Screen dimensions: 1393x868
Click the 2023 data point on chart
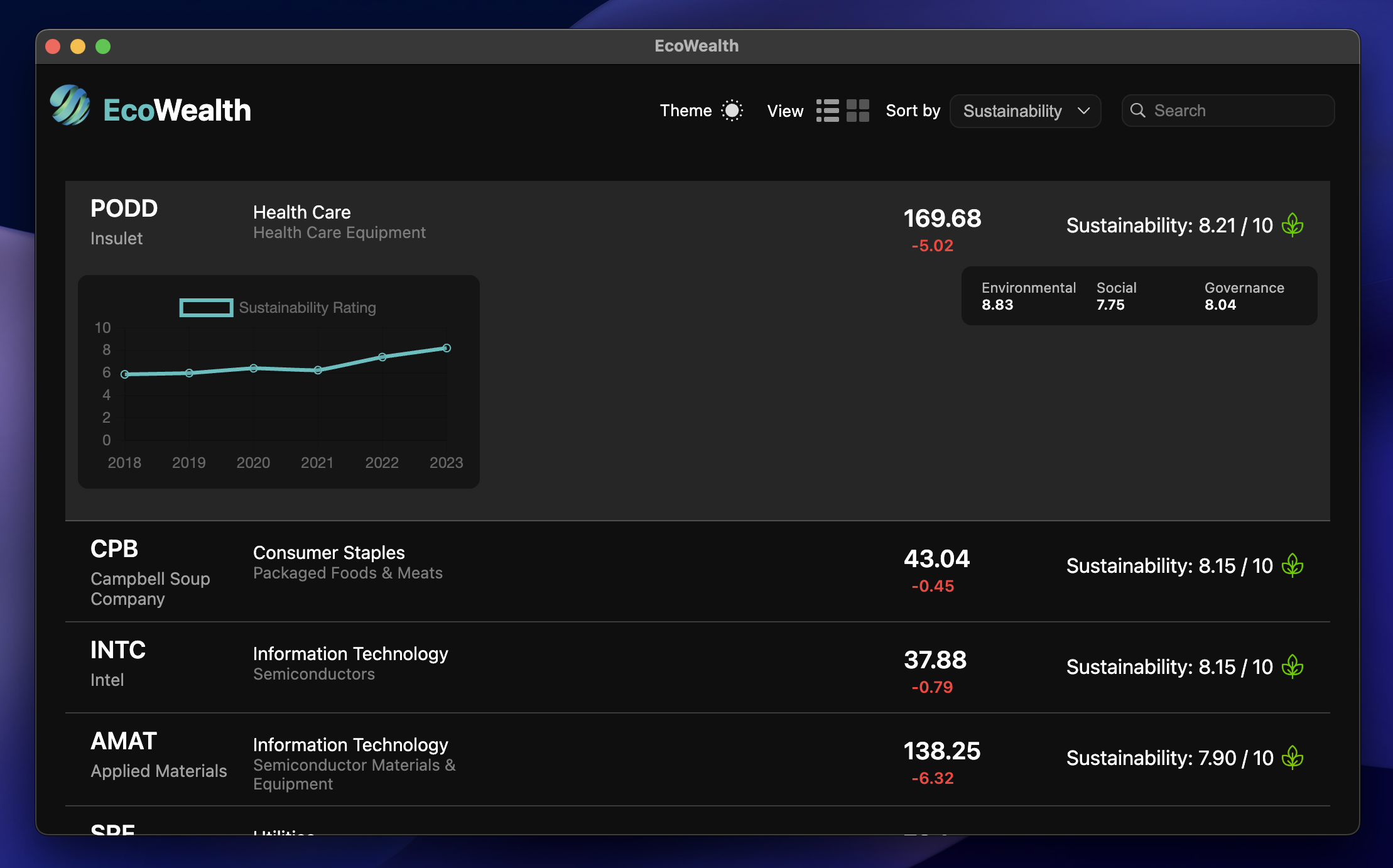point(447,348)
